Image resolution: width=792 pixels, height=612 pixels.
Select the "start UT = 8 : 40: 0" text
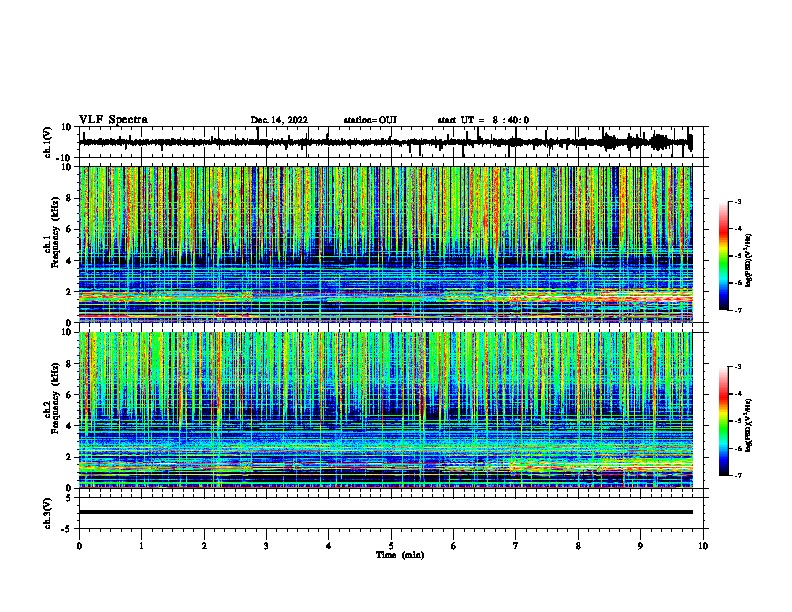[483, 120]
